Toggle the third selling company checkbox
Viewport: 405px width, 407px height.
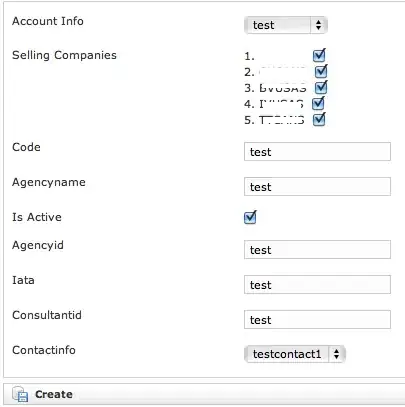pyautogui.click(x=321, y=87)
